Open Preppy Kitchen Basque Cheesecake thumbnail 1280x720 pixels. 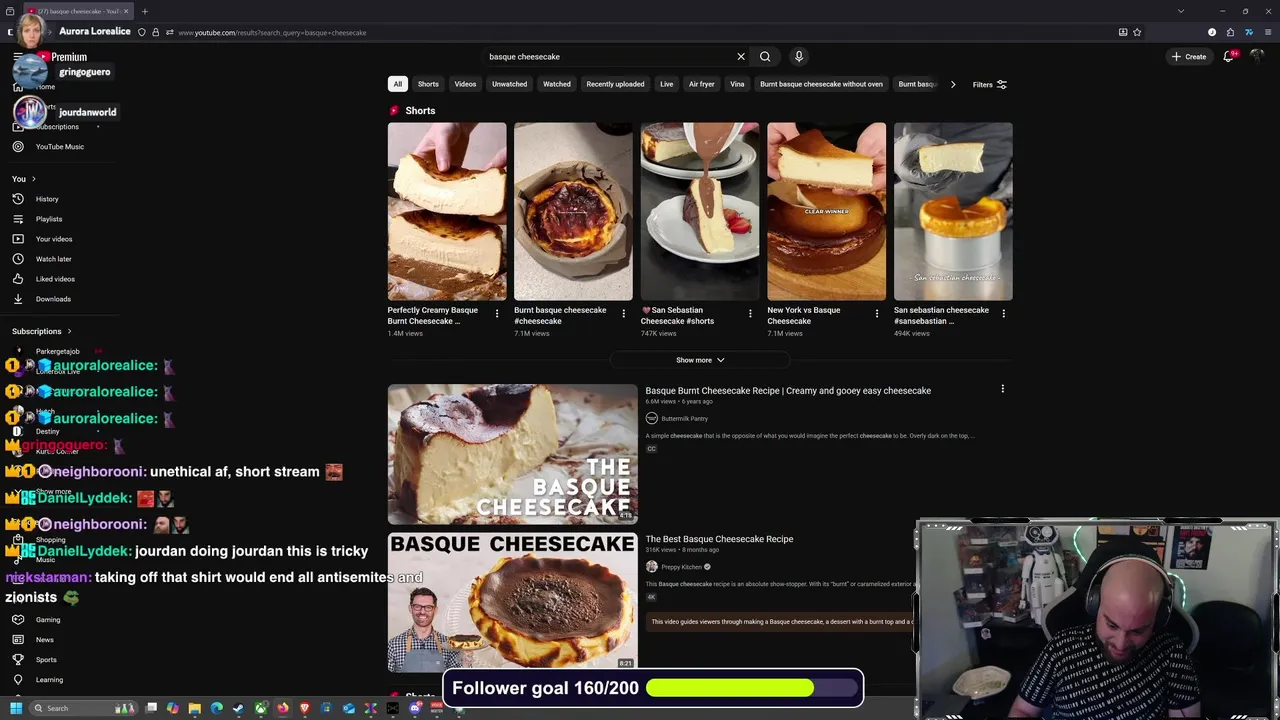512,602
